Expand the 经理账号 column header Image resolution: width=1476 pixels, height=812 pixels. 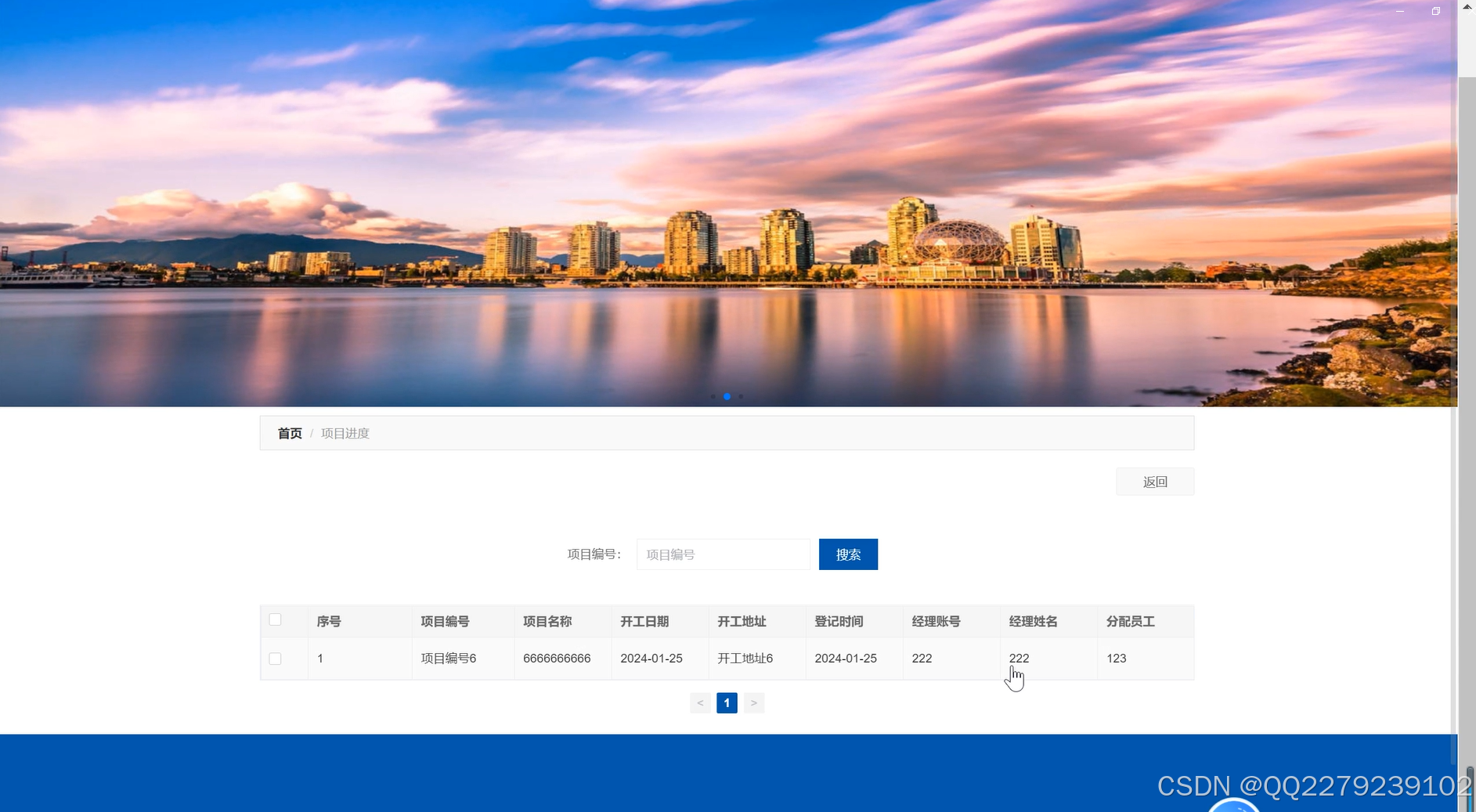click(x=935, y=621)
